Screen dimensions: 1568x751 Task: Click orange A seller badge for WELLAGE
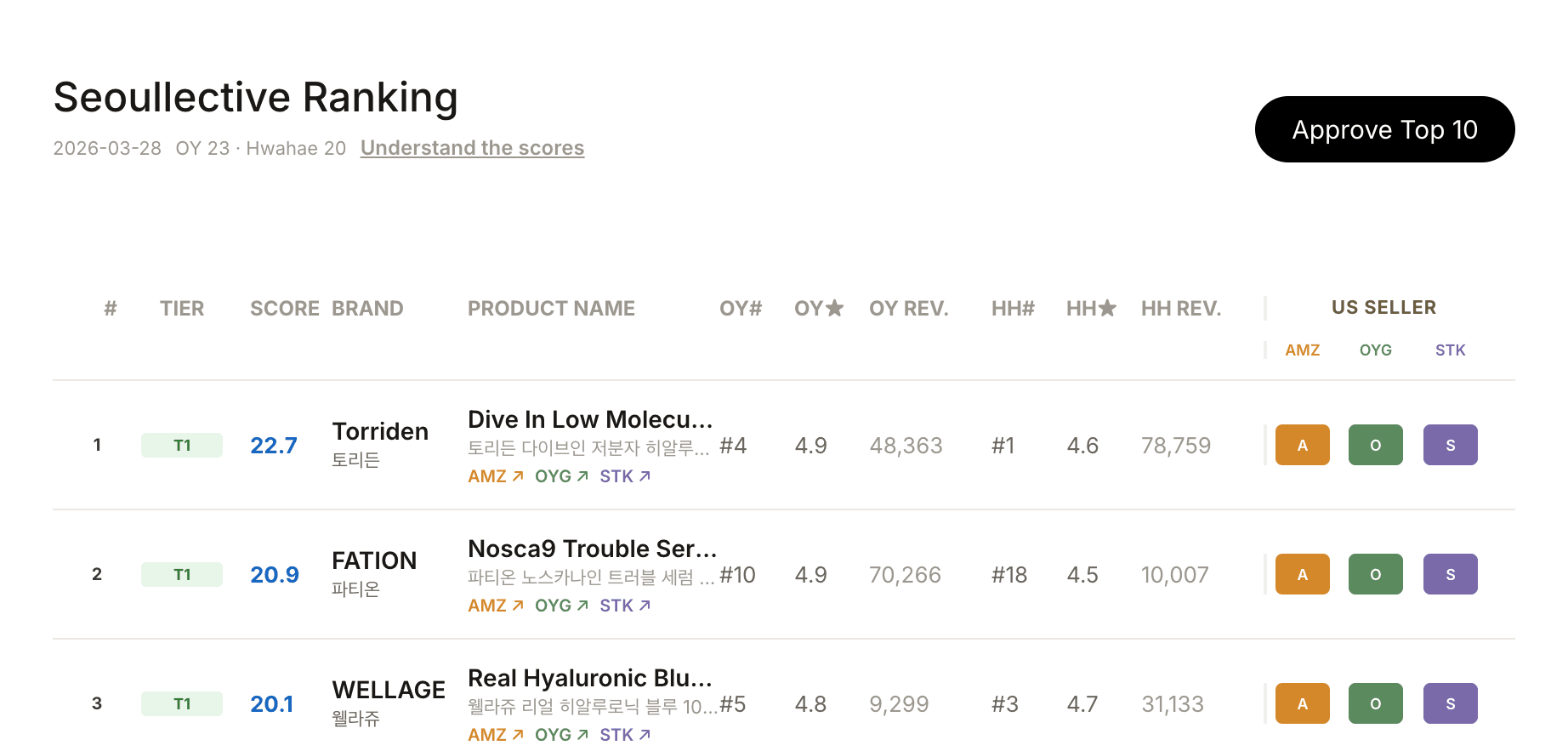tap(1302, 703)
